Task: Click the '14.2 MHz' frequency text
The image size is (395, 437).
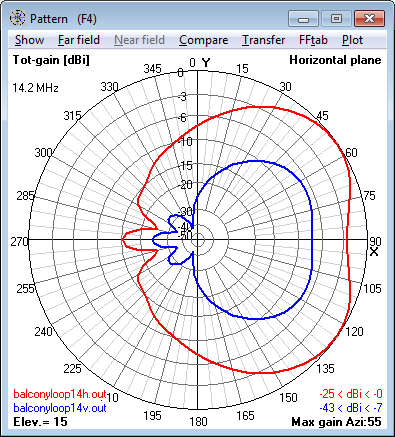Action: click(35, 88)
